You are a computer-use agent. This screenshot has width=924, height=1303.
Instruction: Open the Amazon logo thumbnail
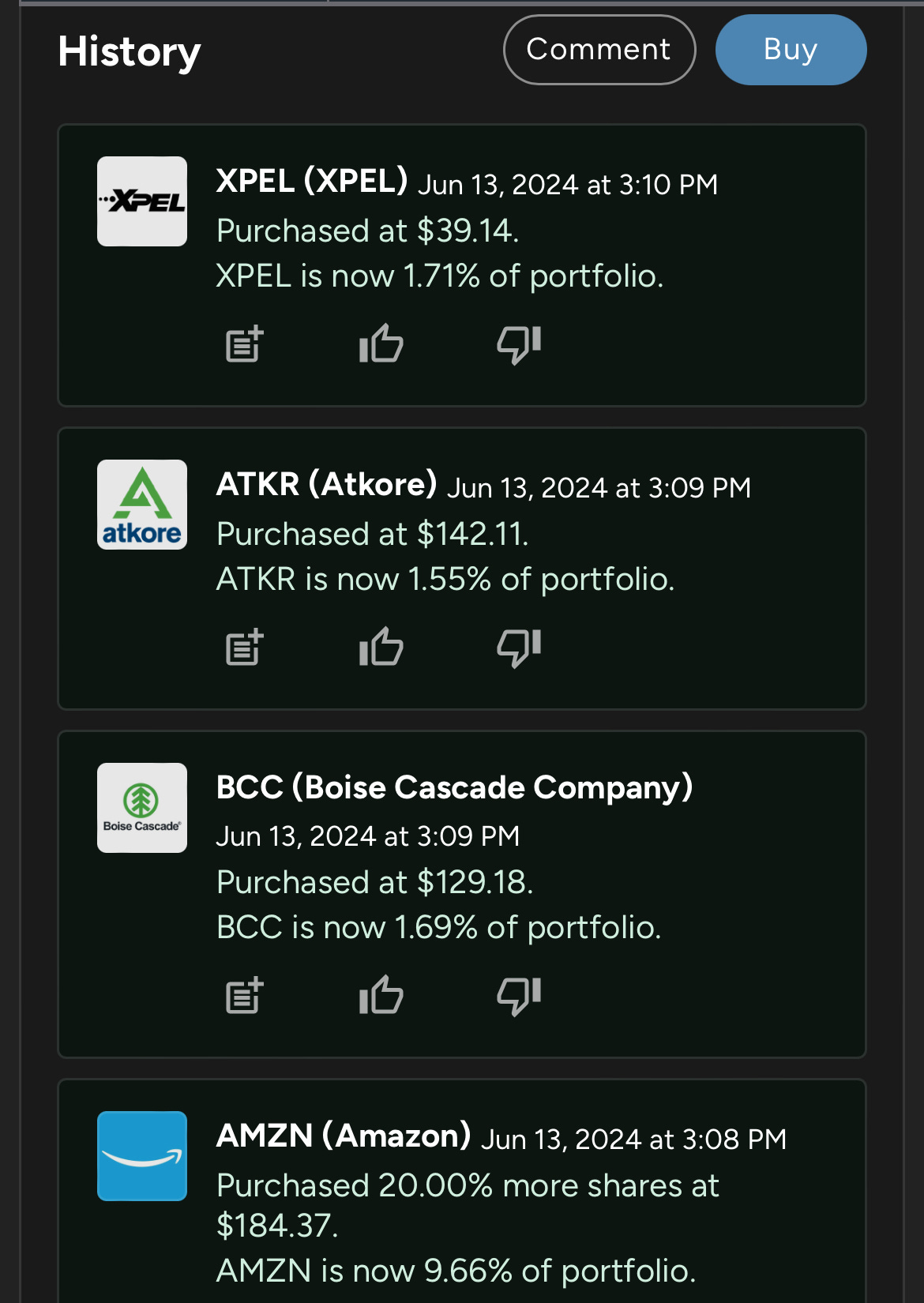pyautogui.click(x=142, y=1156)
